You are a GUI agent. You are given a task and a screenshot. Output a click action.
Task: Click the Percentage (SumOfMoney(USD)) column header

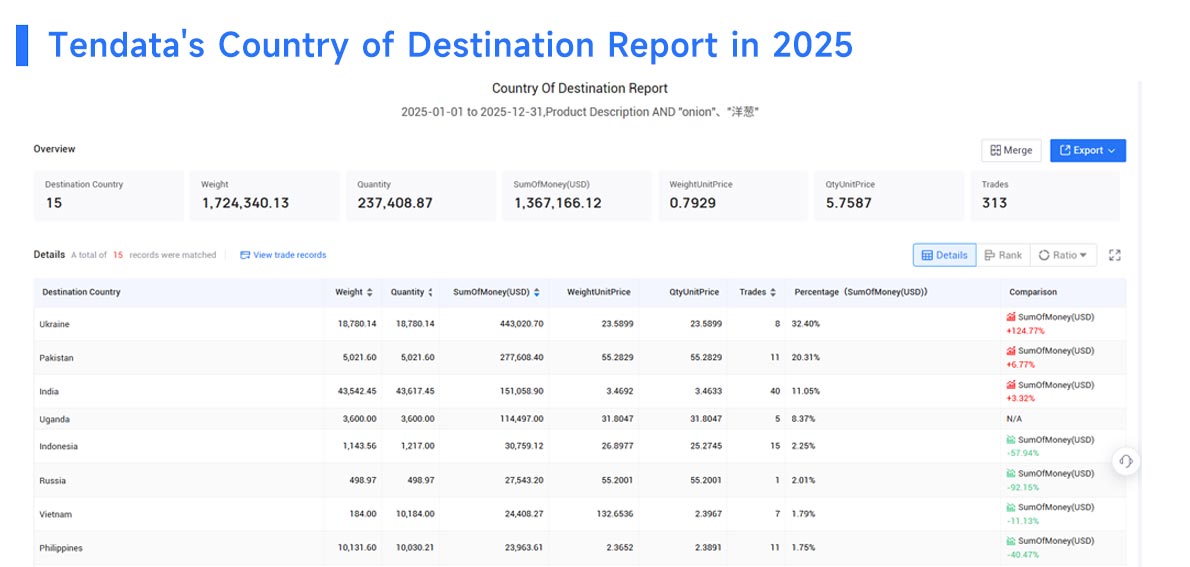coord(861,292)
